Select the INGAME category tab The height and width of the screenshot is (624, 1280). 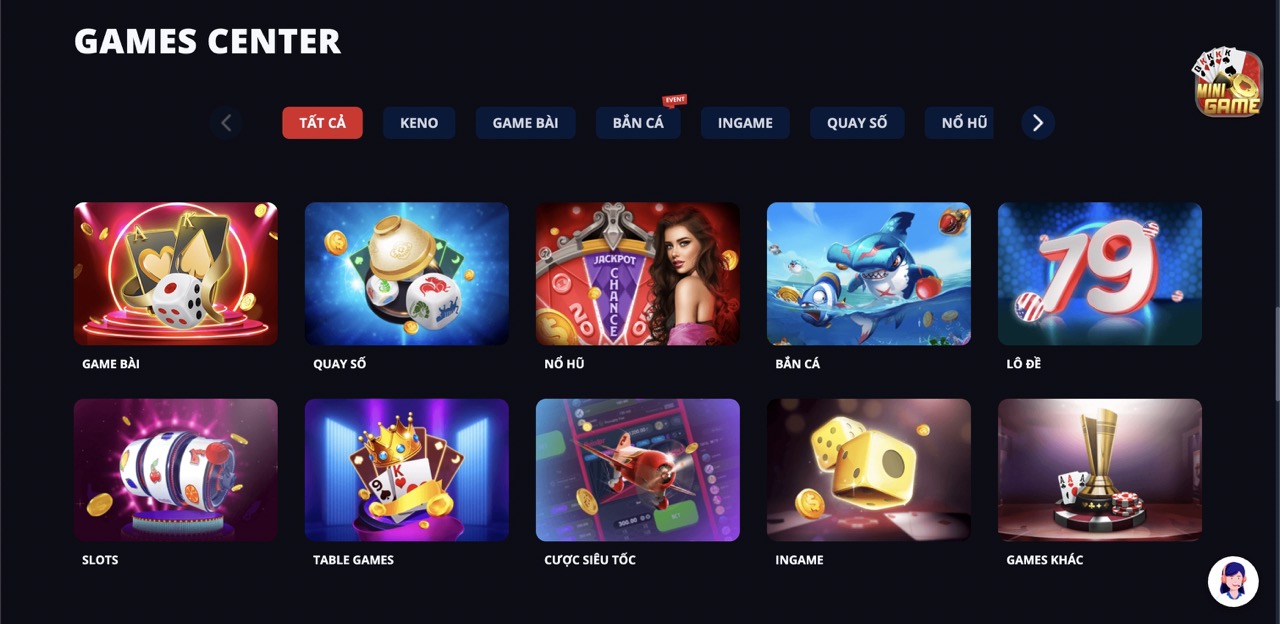(x=745, y=123)
